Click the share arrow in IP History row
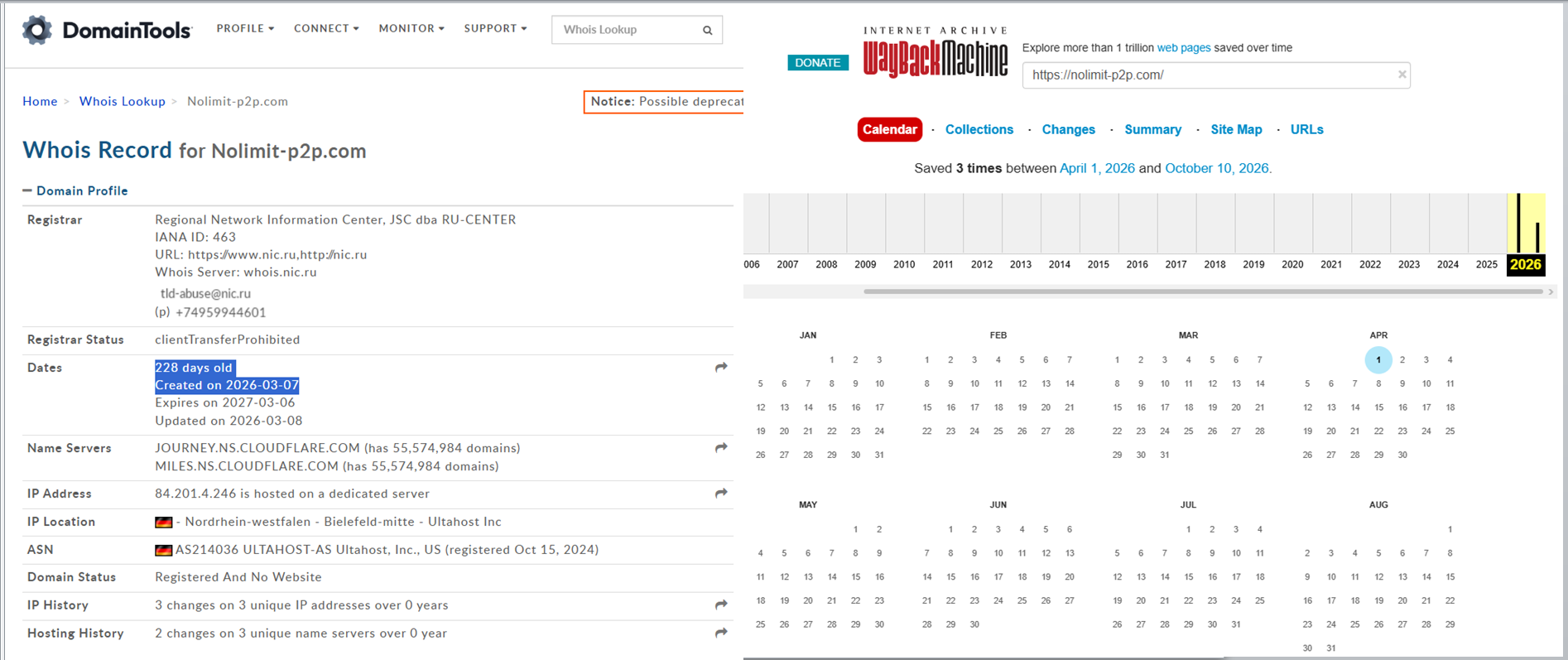The height and width of the screenshot is (660, 1568). click(721, 605)
